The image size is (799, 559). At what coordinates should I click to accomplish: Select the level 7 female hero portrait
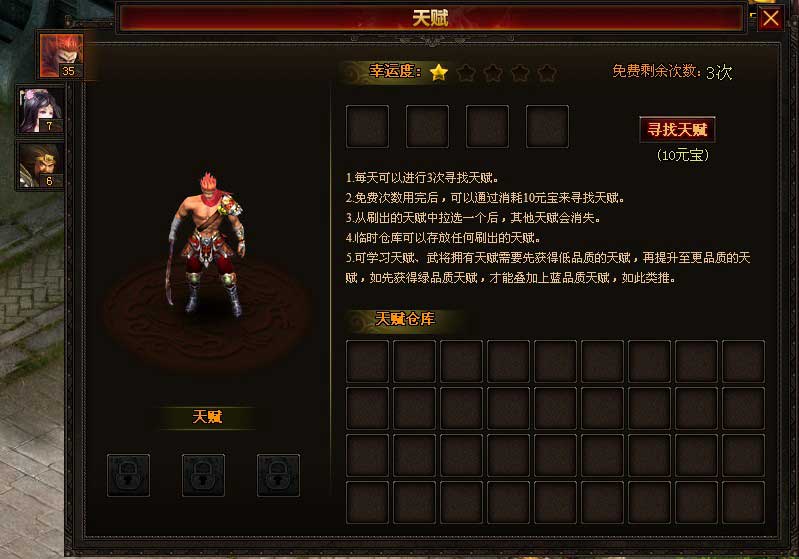[x=40, y=111]
